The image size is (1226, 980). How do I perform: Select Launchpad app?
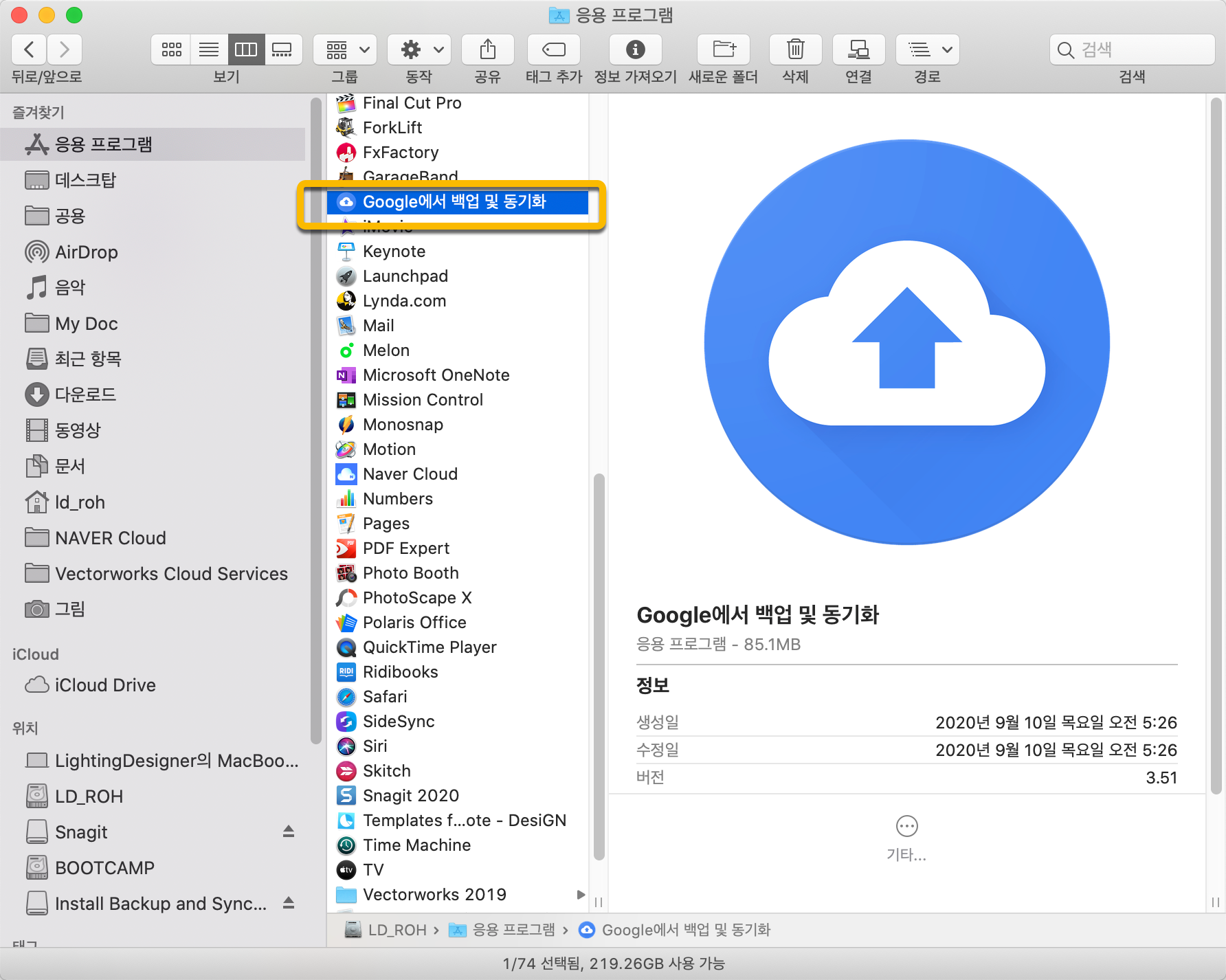(458, 276)
